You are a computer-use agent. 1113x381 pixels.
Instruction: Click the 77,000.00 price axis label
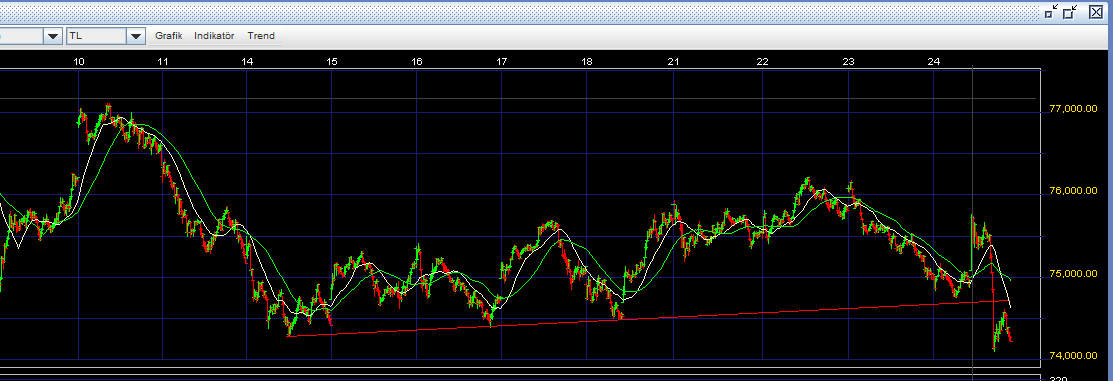[1073, 109]
